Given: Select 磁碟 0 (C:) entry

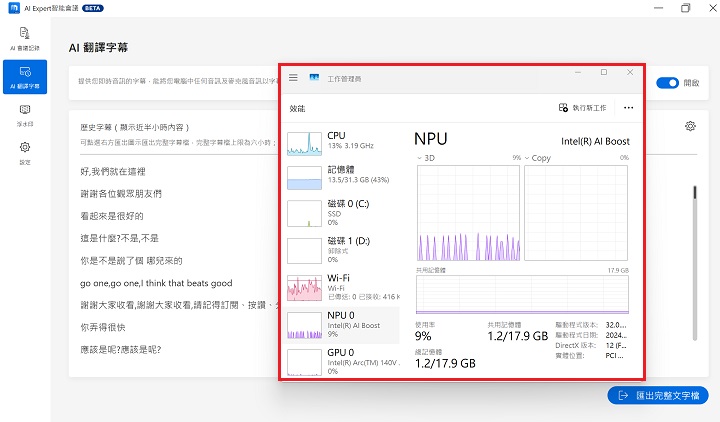Looking at the screenshot, I should pyautogui.click(x=342, y=213).
